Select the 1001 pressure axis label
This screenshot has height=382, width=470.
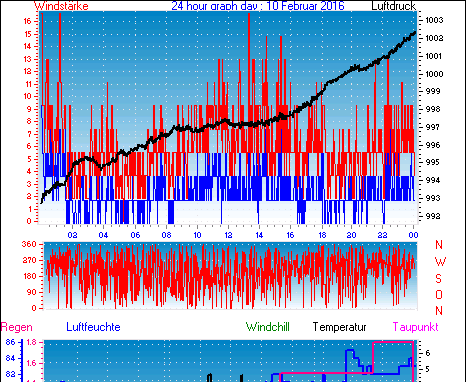[434, 56]
